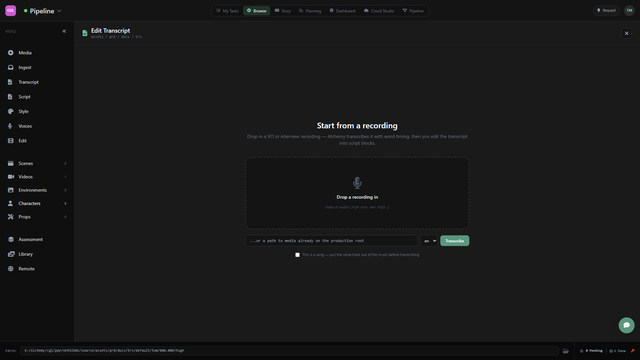Open Characters in the sidebar

tap(37, 203)
